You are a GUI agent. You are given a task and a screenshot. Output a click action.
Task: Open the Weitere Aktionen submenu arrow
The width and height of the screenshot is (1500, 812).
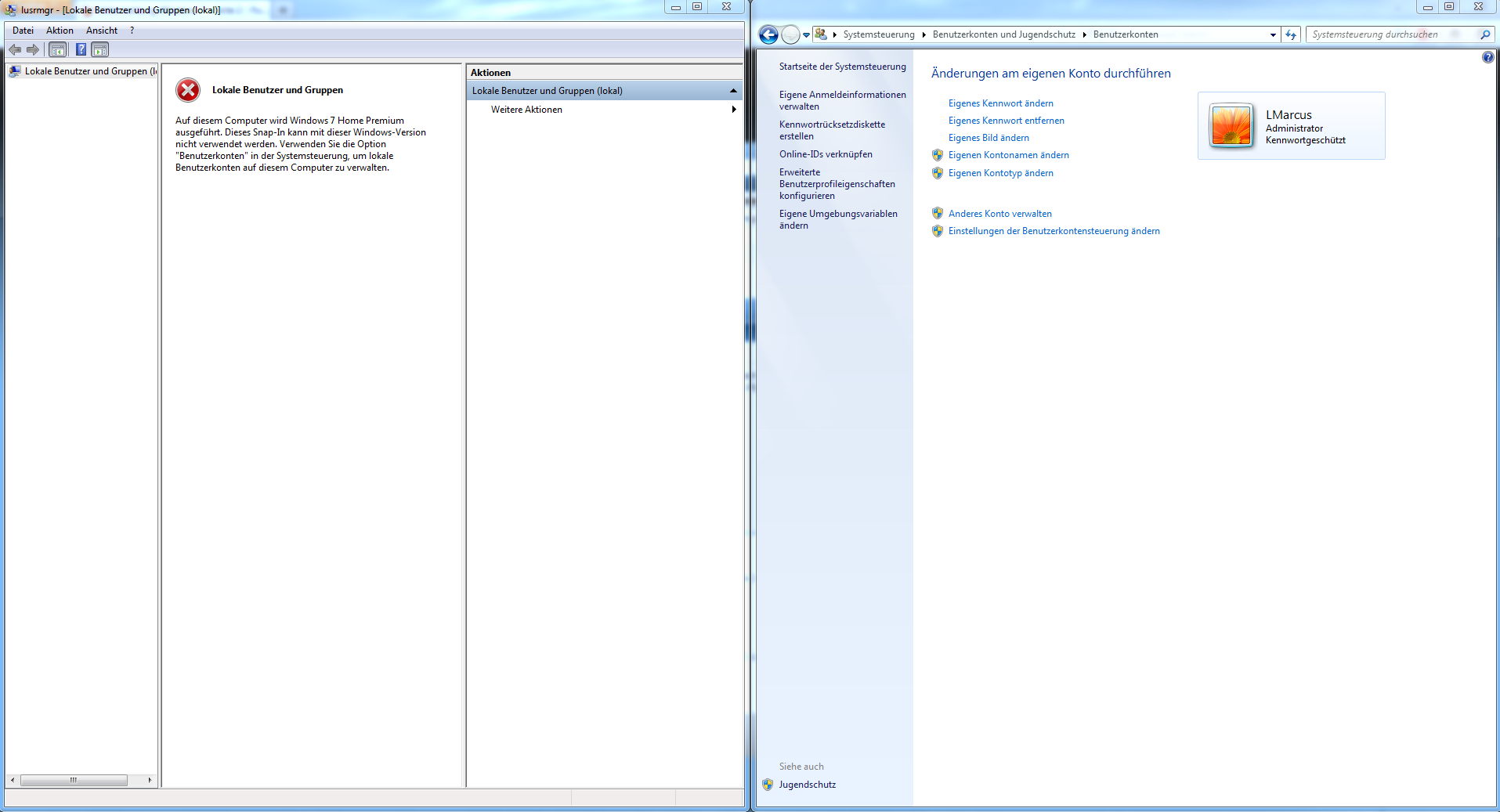click(x=734, y=110)
